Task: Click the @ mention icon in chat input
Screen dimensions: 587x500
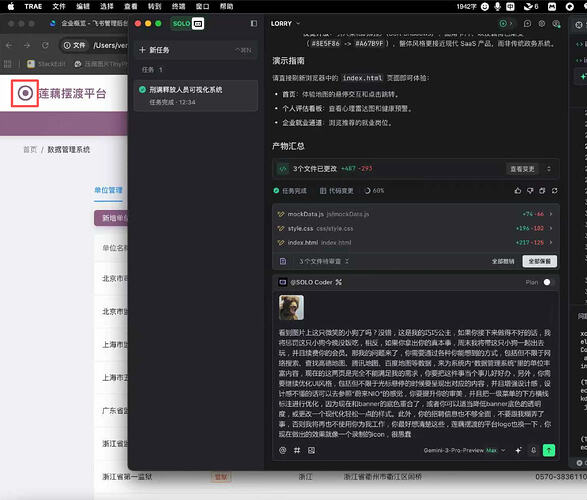Action: click(x=283, y=450)
